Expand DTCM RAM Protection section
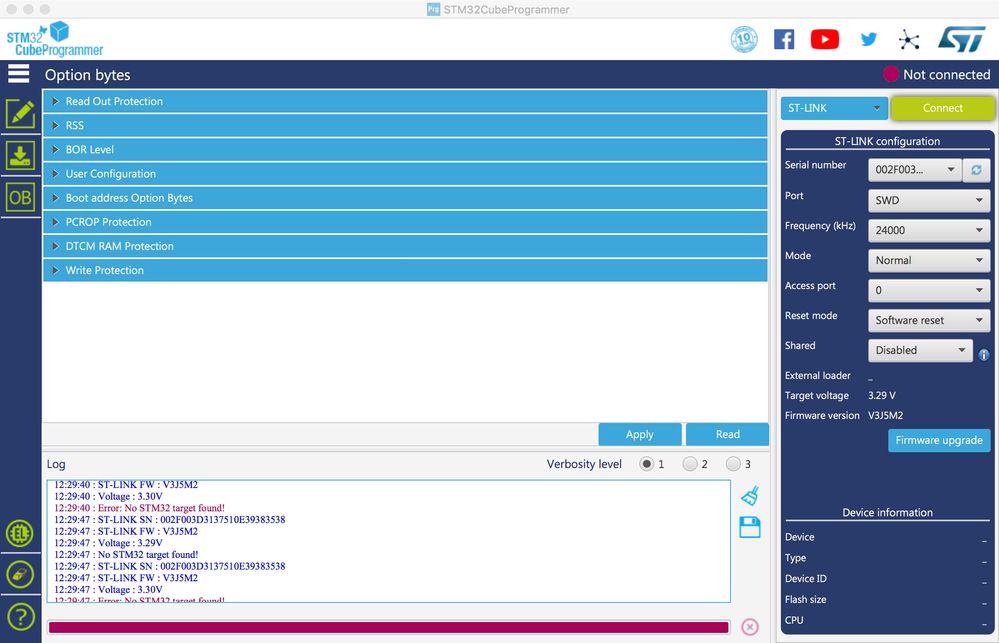Viewport: 999px width, 643px height. click(405, 247)
